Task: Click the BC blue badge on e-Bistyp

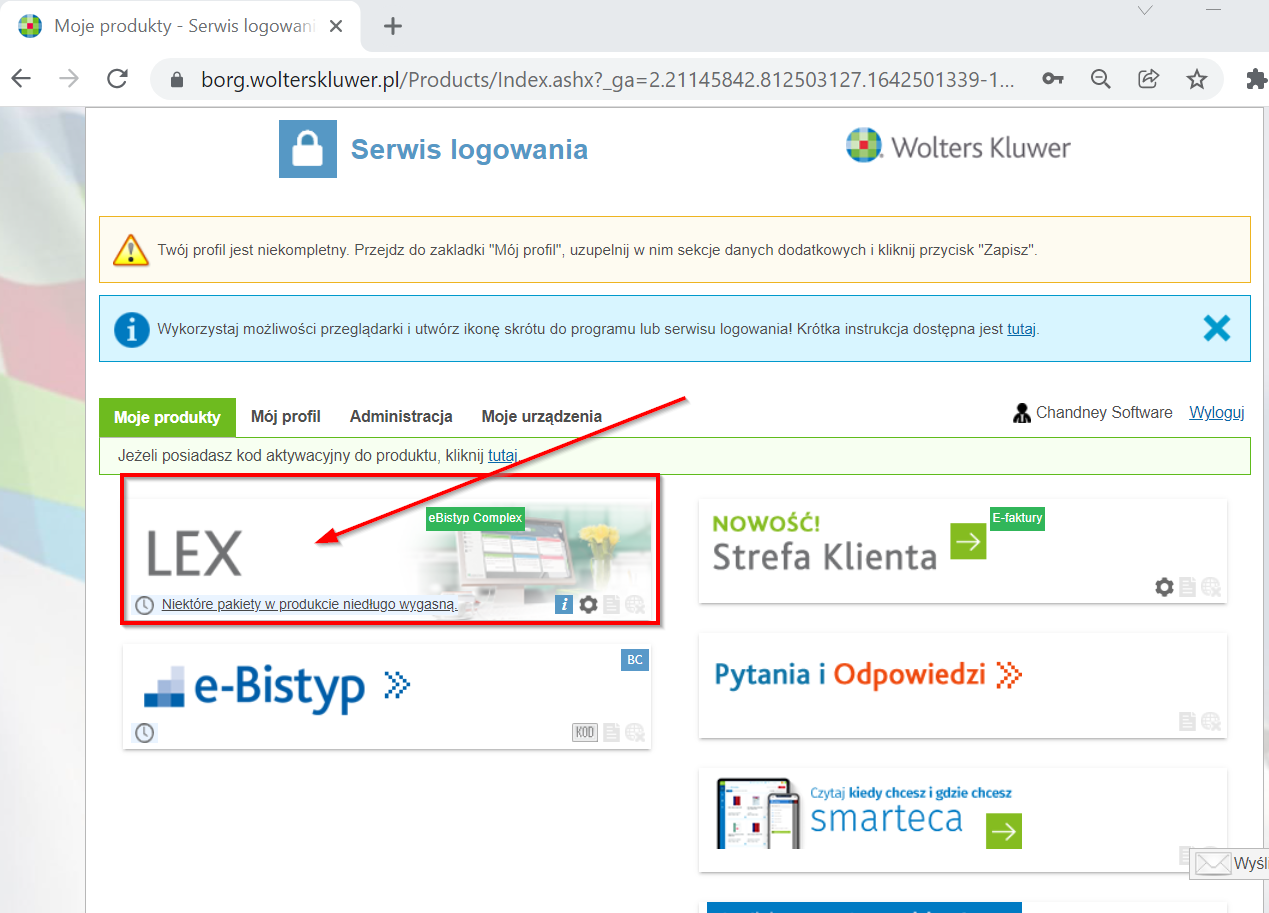Action: pos(635,660)
